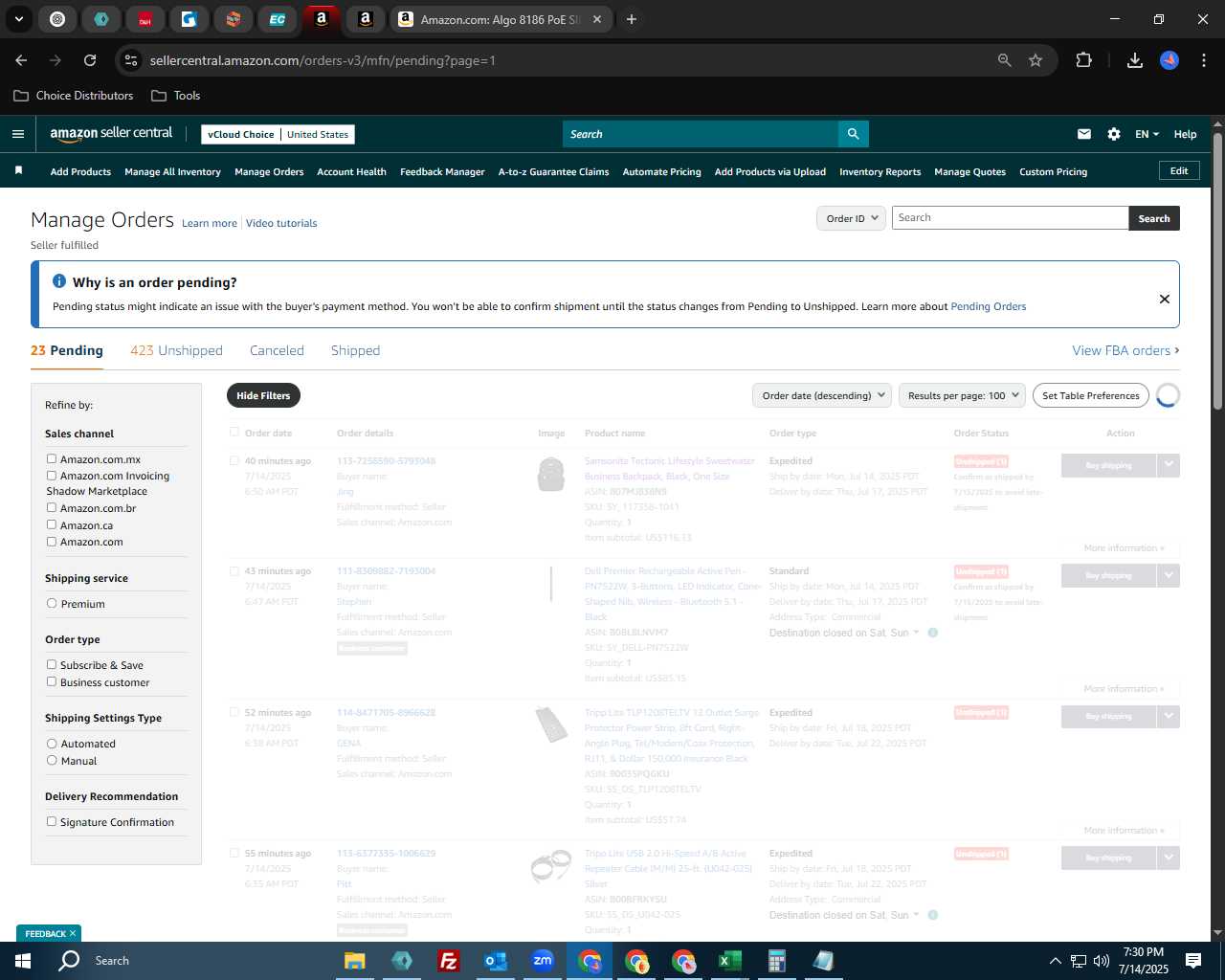Click the bookmark flag icon left of Add Products
The width and height of the screenshot is (1225, 980).
(x=18, y=170)
